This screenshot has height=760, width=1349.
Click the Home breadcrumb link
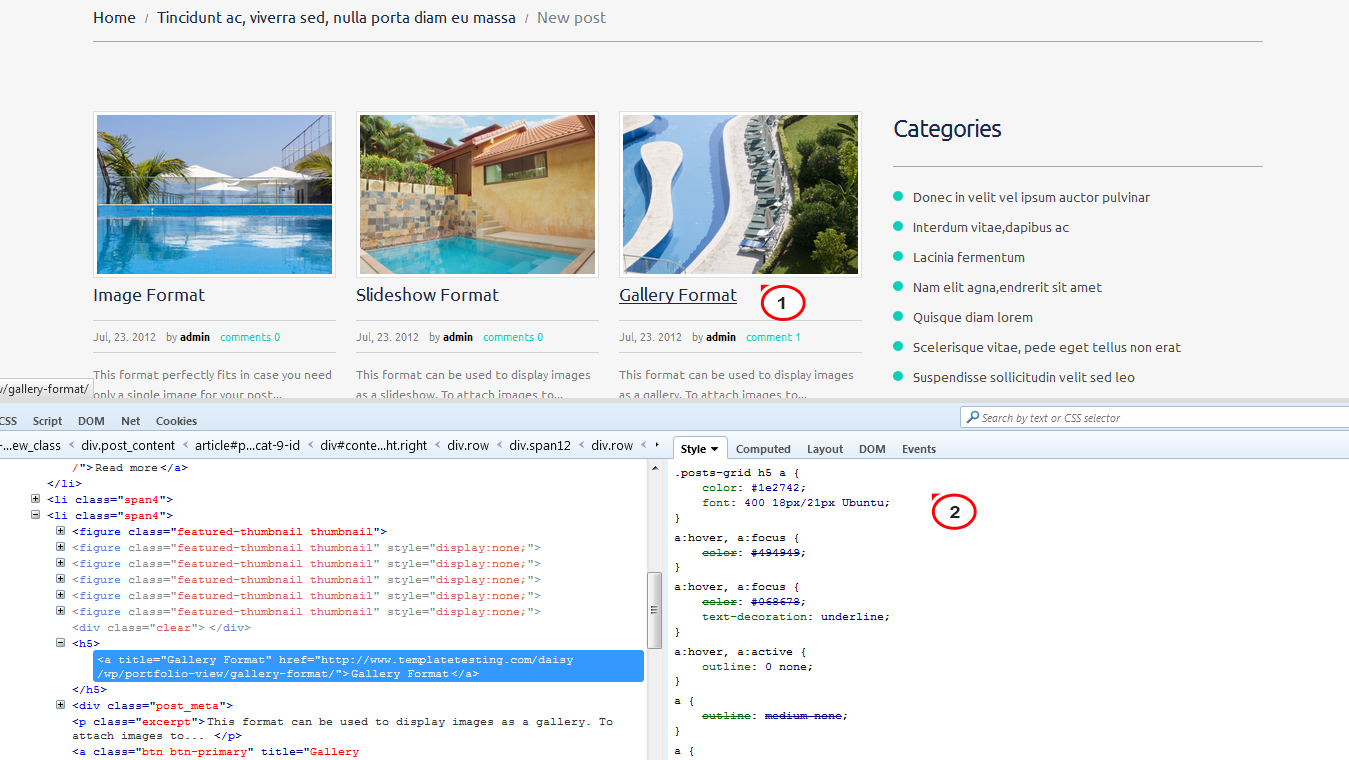point(114,17)
